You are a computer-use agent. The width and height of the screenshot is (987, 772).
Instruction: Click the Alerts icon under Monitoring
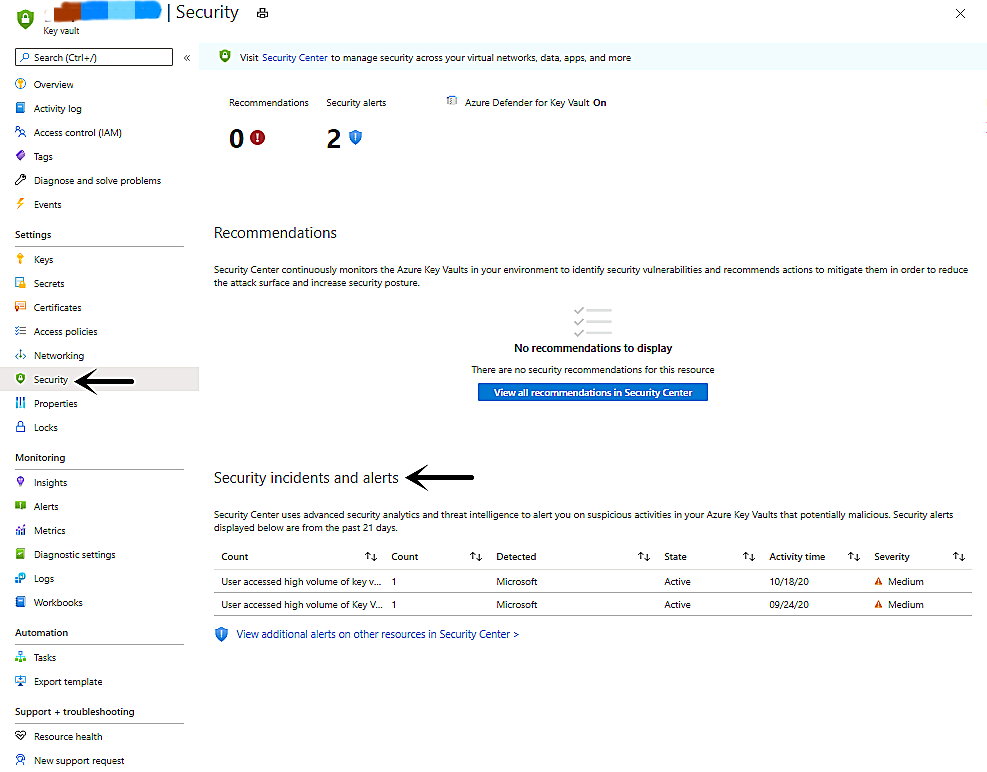point(21,506)
